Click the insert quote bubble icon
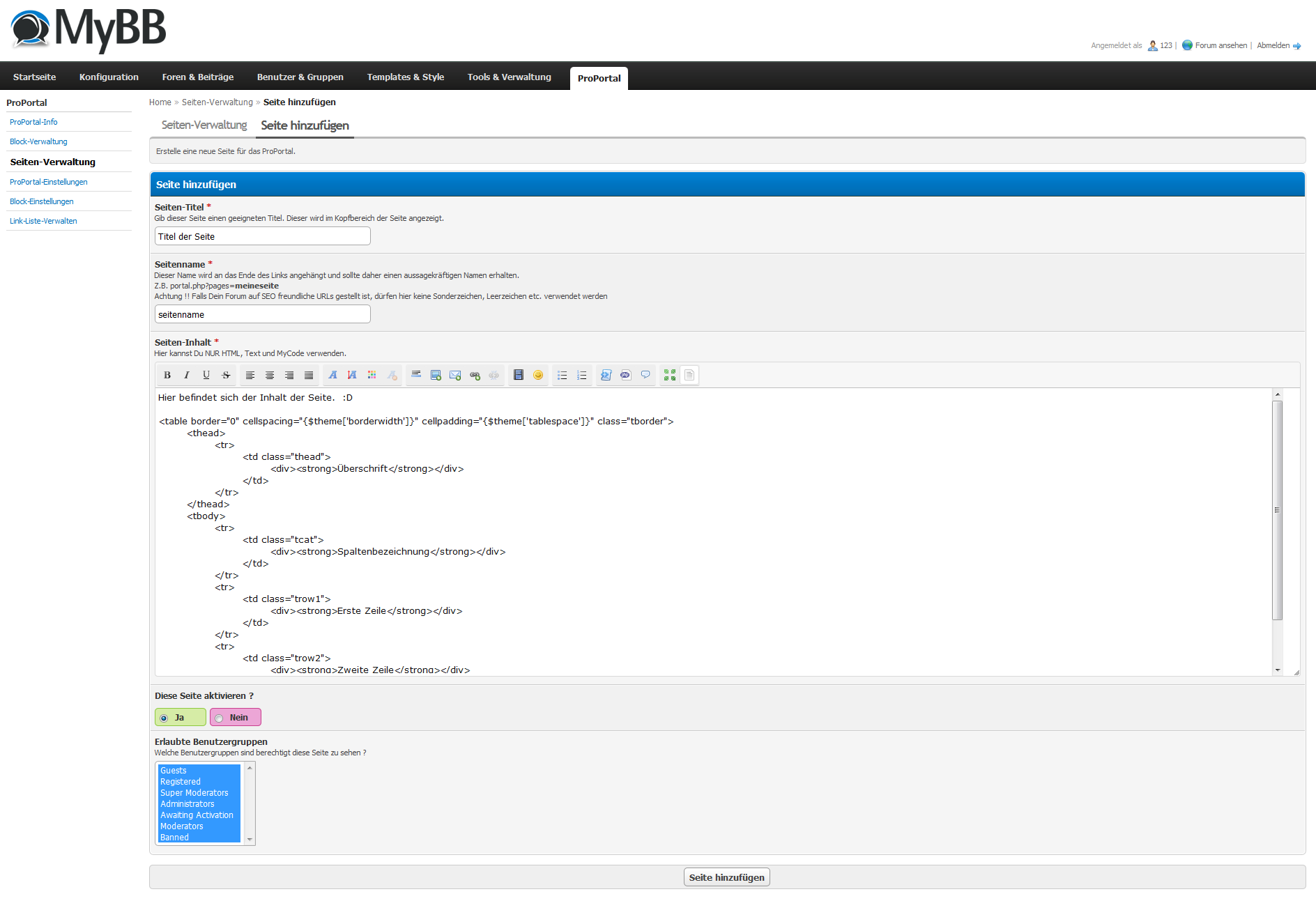The height and width of the screenshot is (917, 1316). tap(645, 375)
